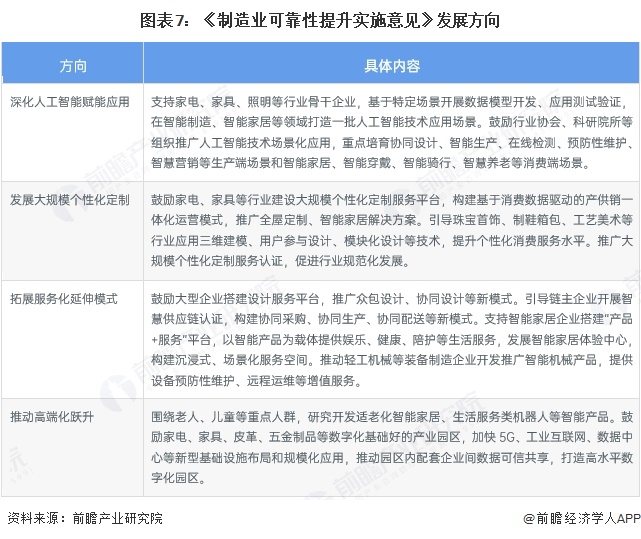
Task: Click the 发展大规模个性化定制 row label
Action: 70,200
